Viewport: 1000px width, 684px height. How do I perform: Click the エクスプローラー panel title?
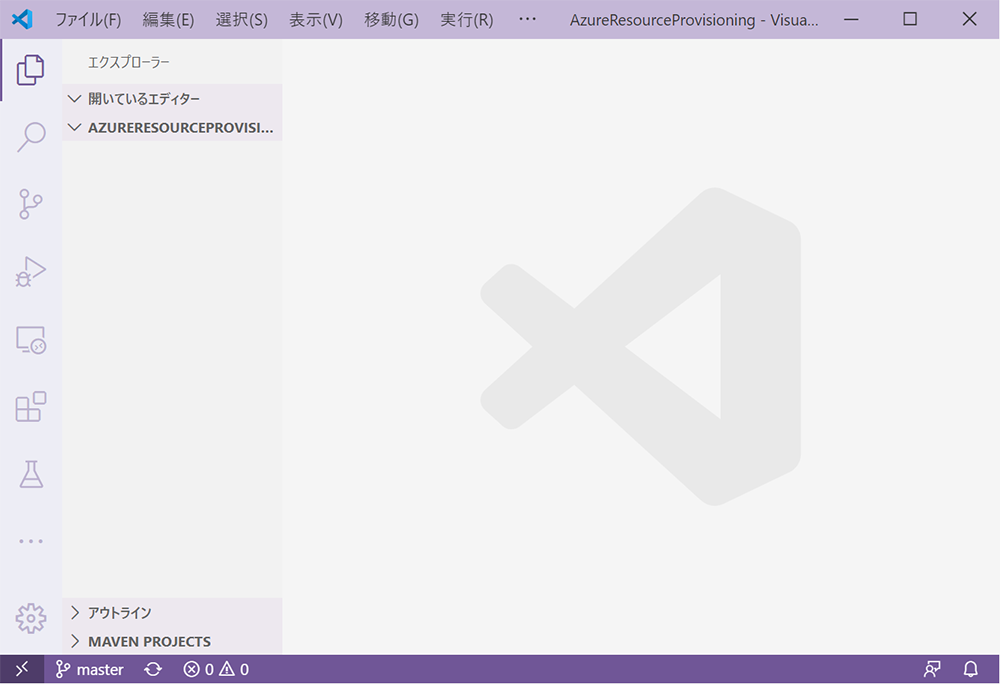coord(128,62)
